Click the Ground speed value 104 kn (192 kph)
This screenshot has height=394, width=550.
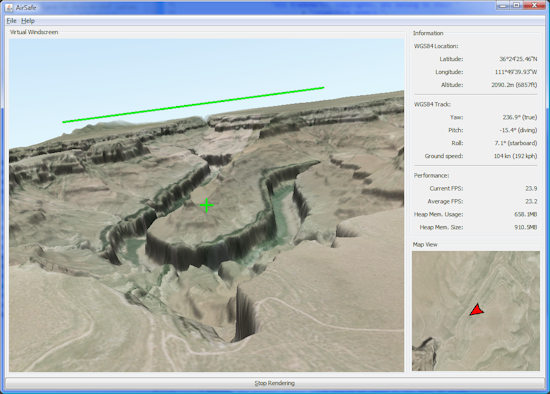pos(515,156)
